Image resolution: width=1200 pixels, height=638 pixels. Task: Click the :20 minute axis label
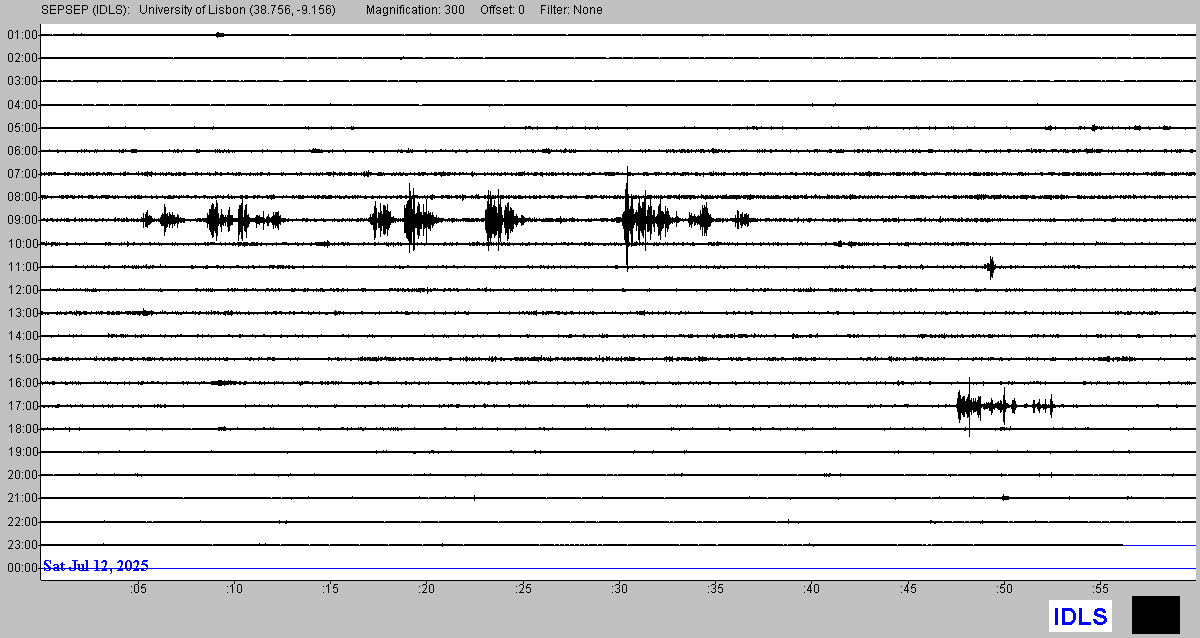pos(426,589)
